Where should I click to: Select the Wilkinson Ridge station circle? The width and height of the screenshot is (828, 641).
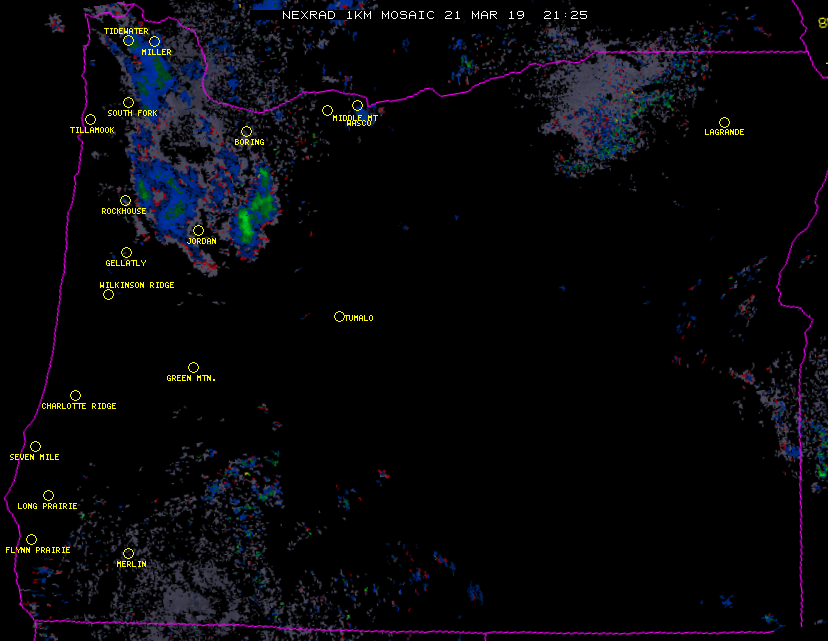[x=108, y=294]
